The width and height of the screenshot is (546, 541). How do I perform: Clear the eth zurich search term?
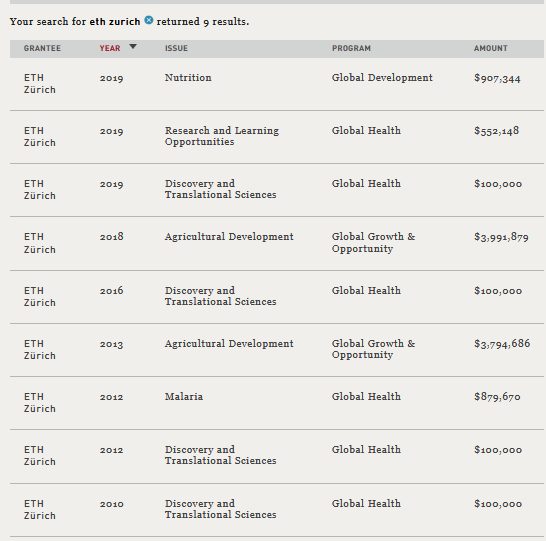(x=149, y=20)
